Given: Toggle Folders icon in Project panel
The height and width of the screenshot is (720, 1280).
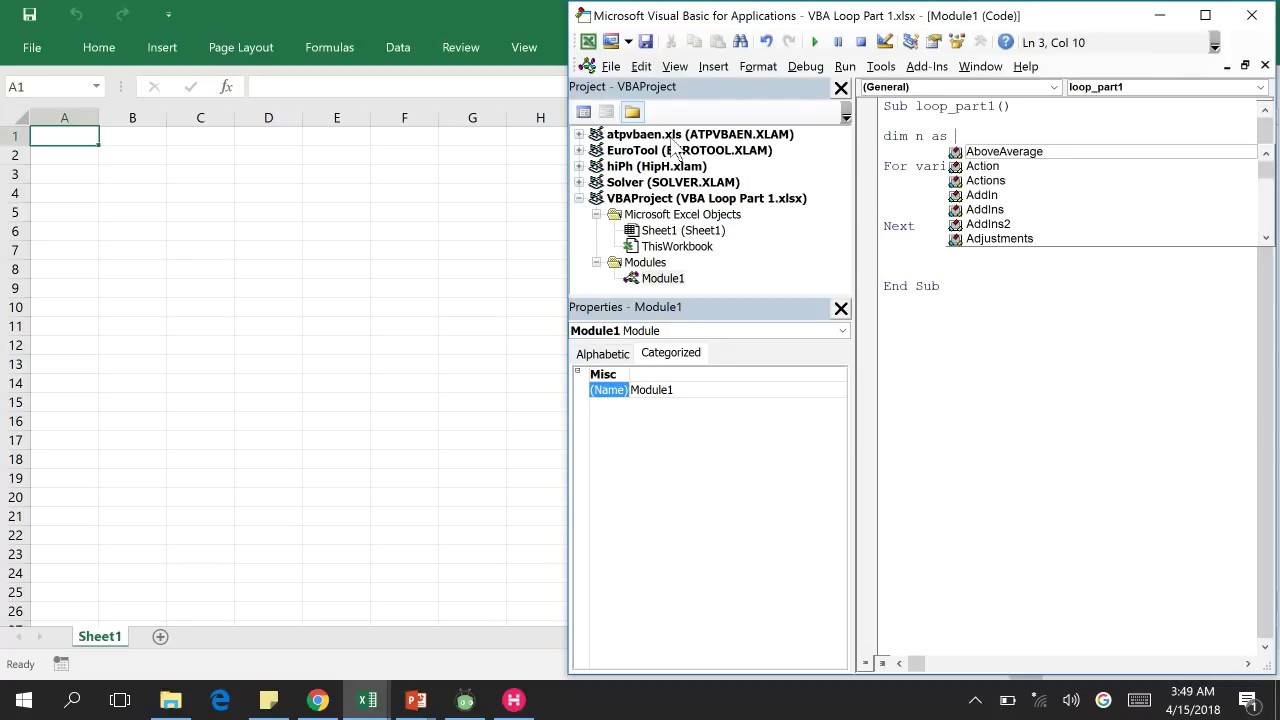Looking at the screenshot, I should 632,112.
